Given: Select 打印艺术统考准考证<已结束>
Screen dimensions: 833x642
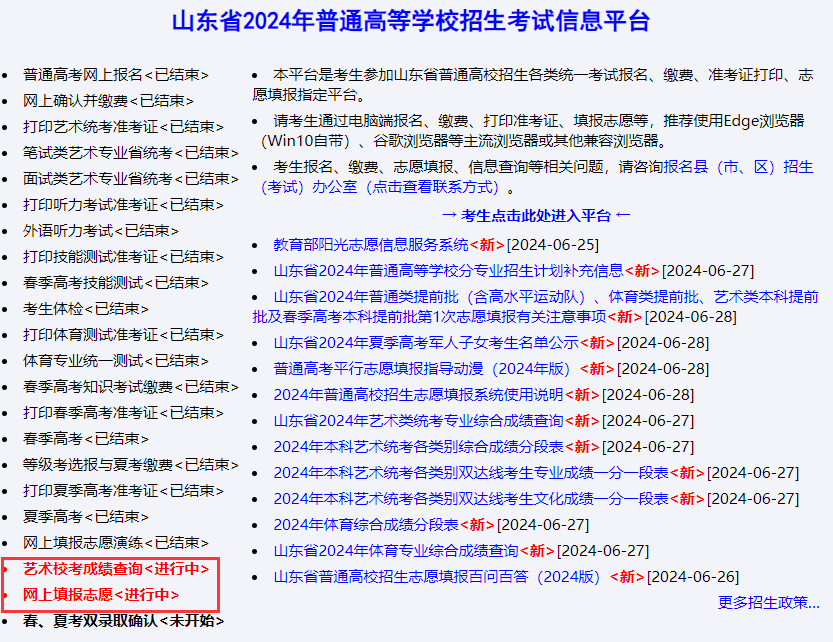Looking at the screenshot, I should pyautogui.click(x=123, y=127).
